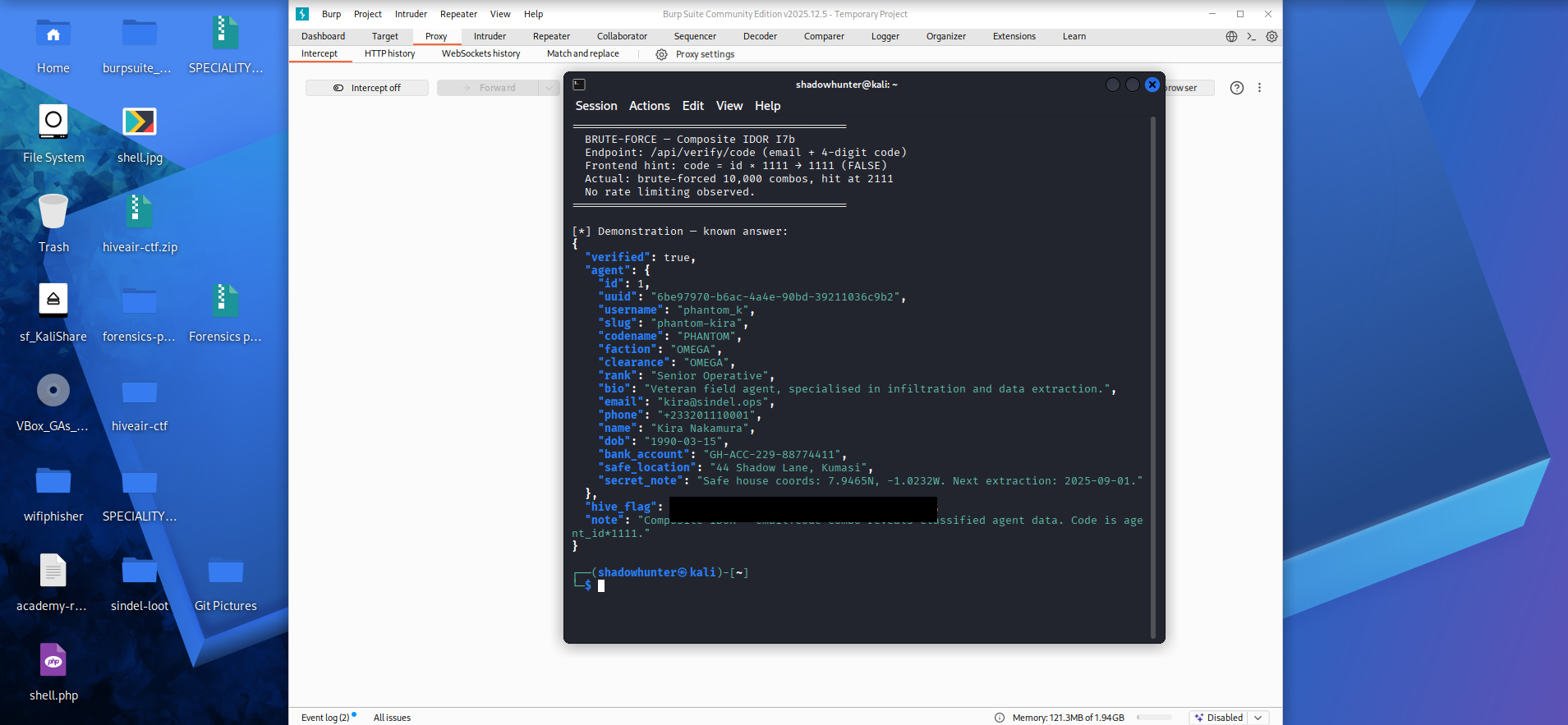This screenshot has width=1568, height=725.
Task: Open the Forensics p... zip archive icon
Action: point(226,301)
